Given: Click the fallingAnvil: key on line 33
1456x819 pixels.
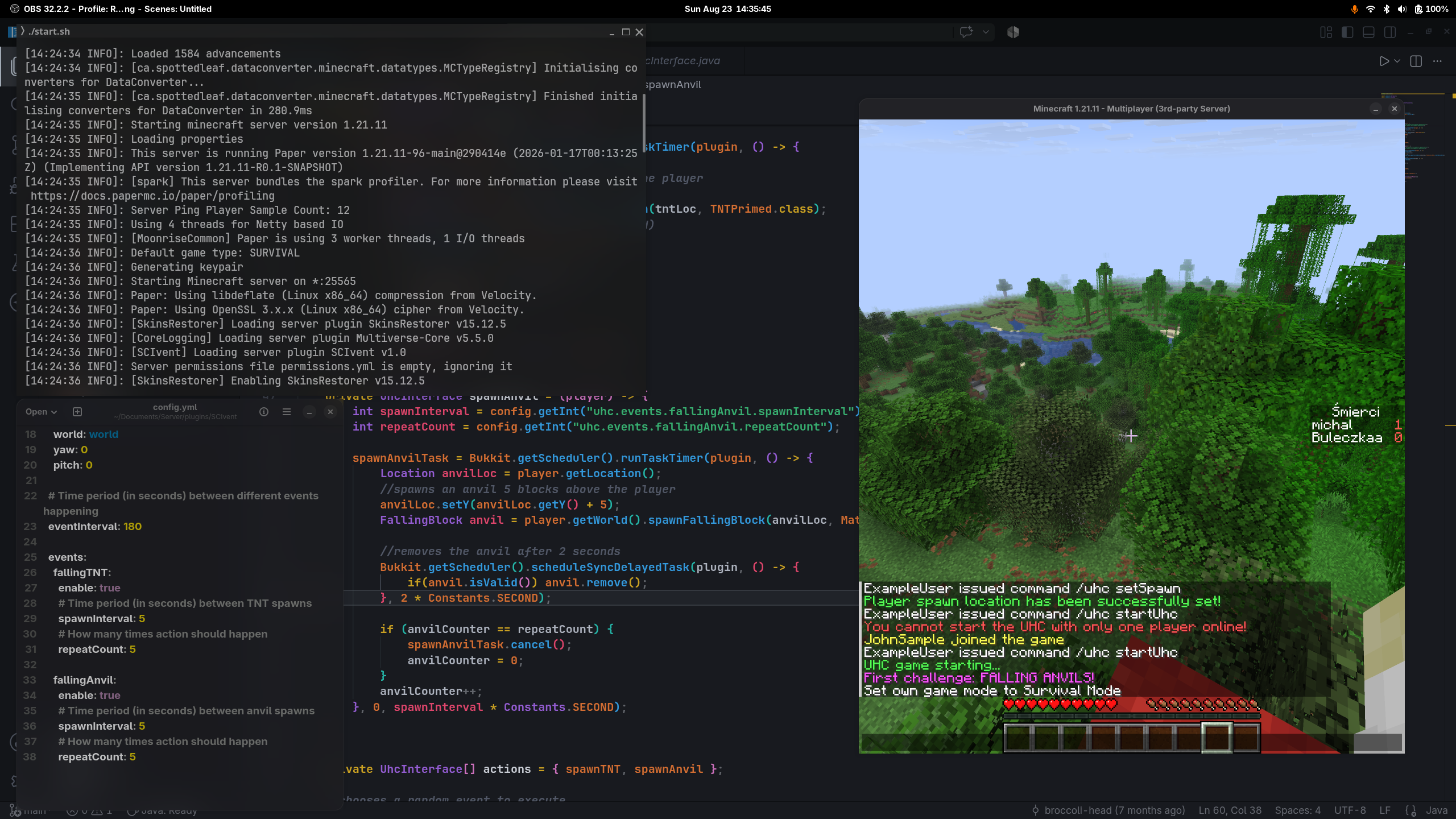Looking at the screenshot, I should click(84, 680).
